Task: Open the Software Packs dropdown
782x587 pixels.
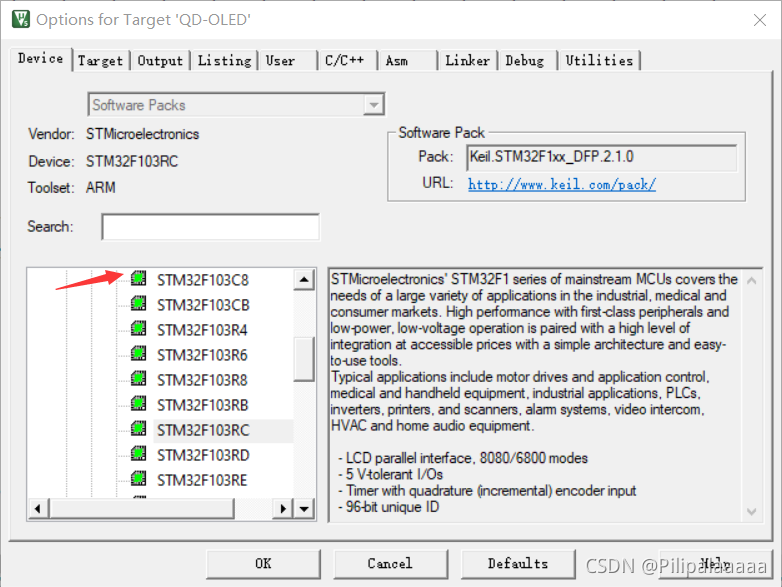Action: pos(374,105)
